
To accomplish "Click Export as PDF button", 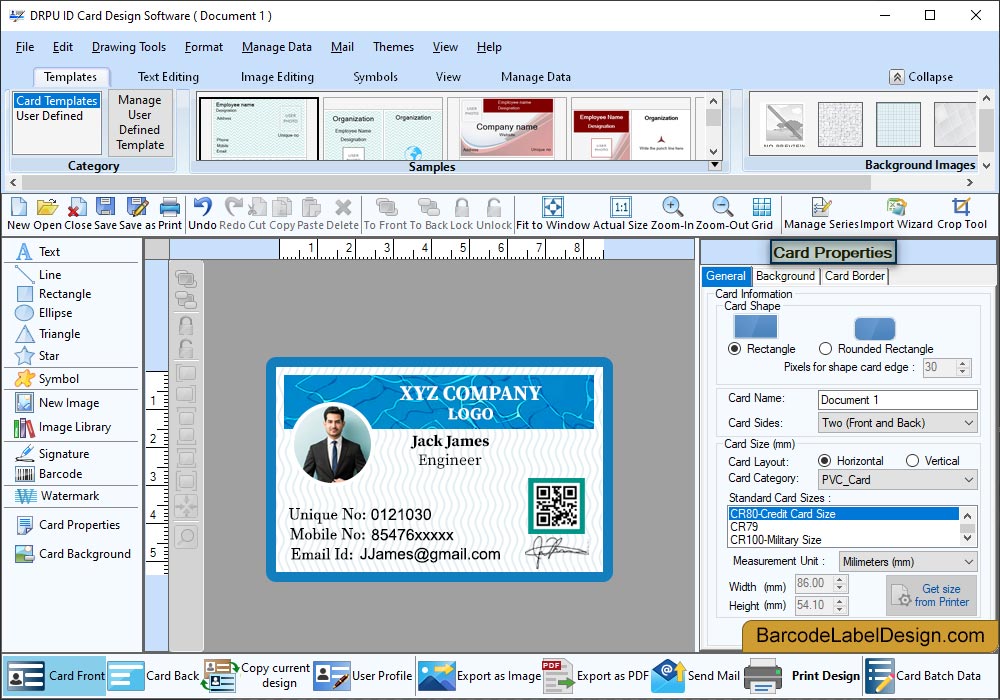I will (x=596, y=676).
